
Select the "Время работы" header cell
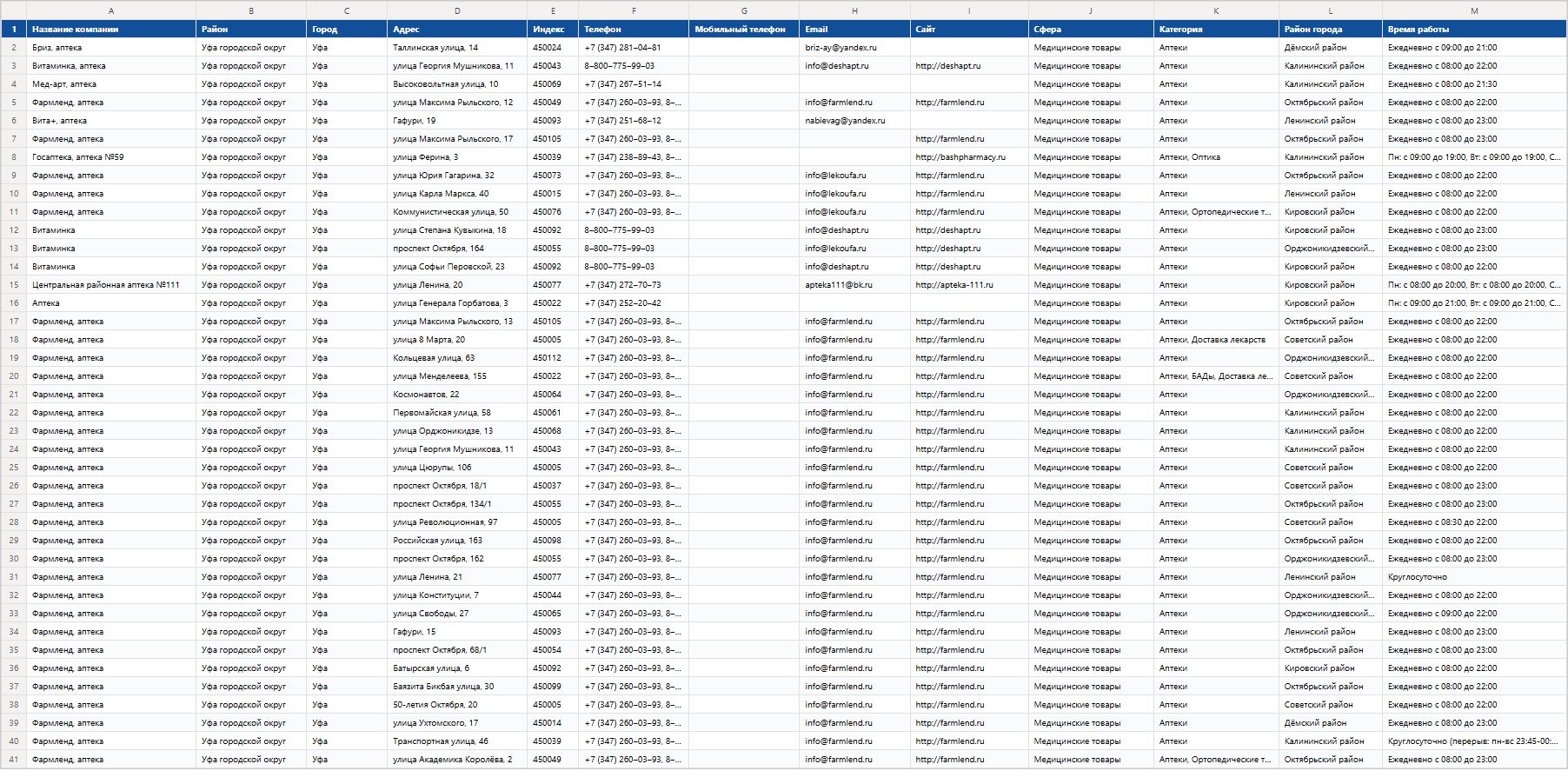1474,29
